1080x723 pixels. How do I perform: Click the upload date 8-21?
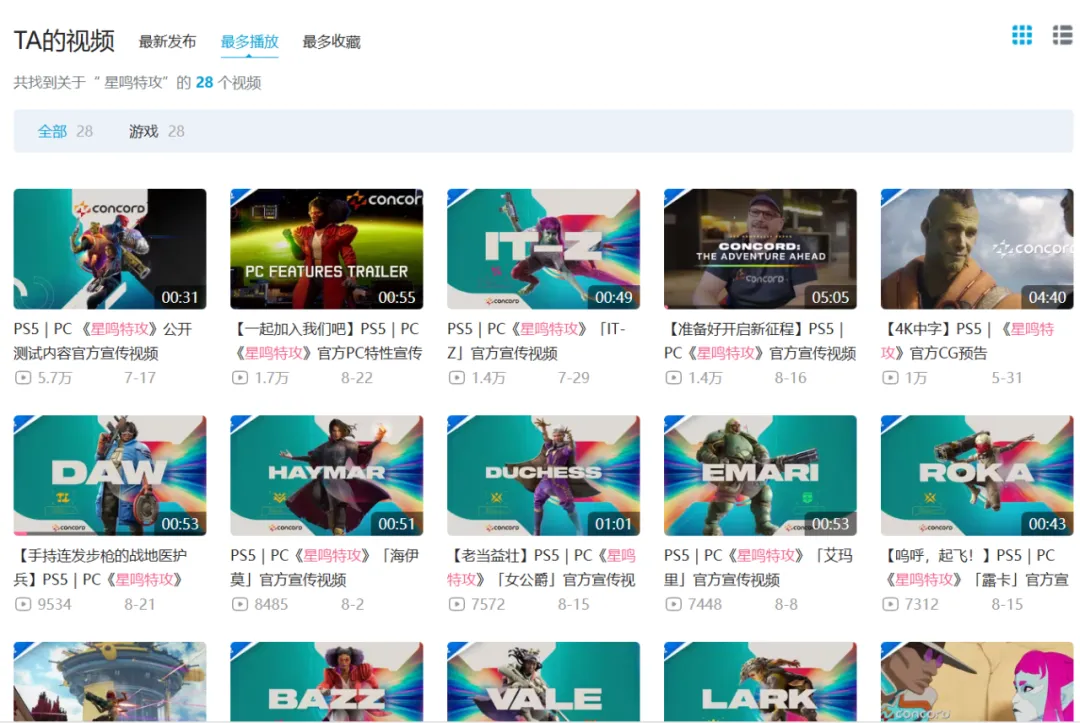(140, 605)
